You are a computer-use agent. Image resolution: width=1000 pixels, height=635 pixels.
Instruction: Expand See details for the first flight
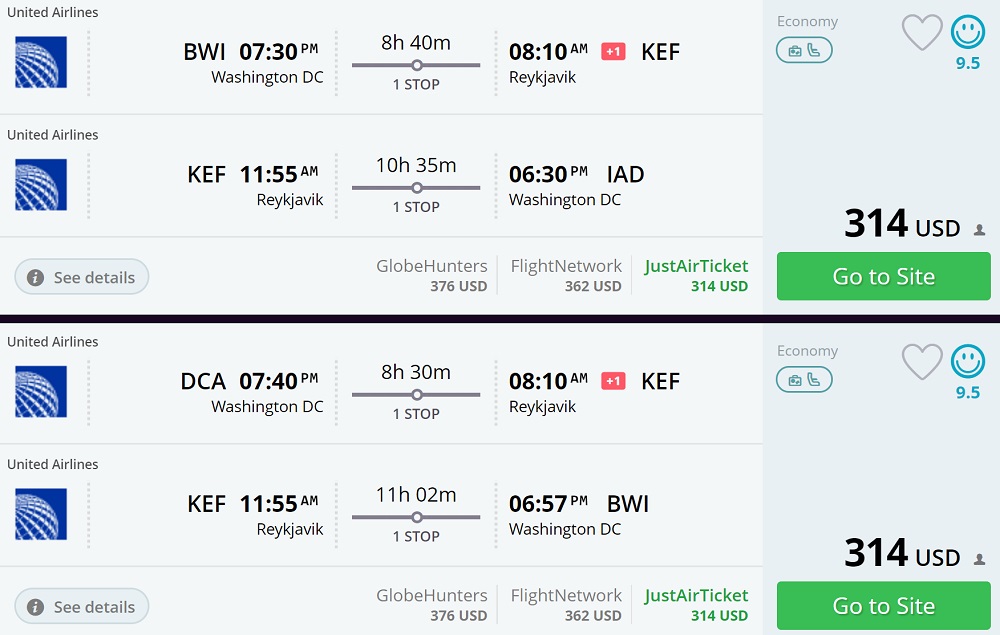click(x=82, y=277)
